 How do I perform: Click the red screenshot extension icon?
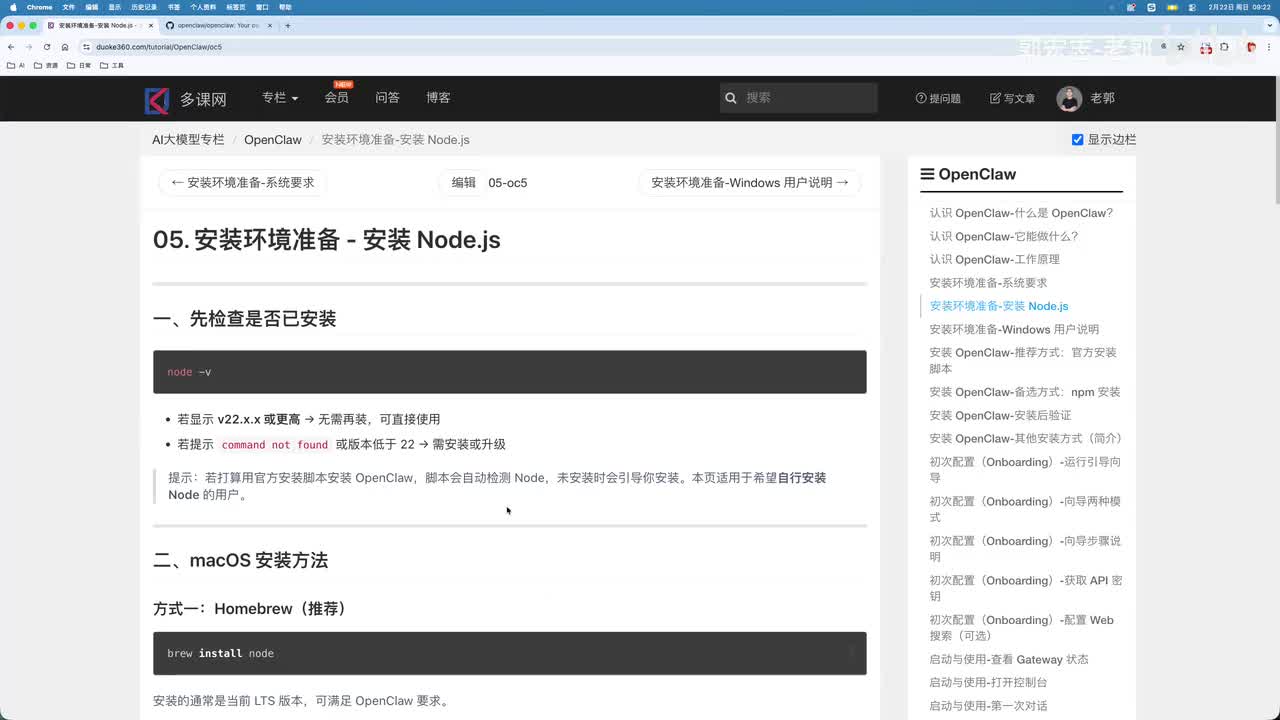(1206, 48)
